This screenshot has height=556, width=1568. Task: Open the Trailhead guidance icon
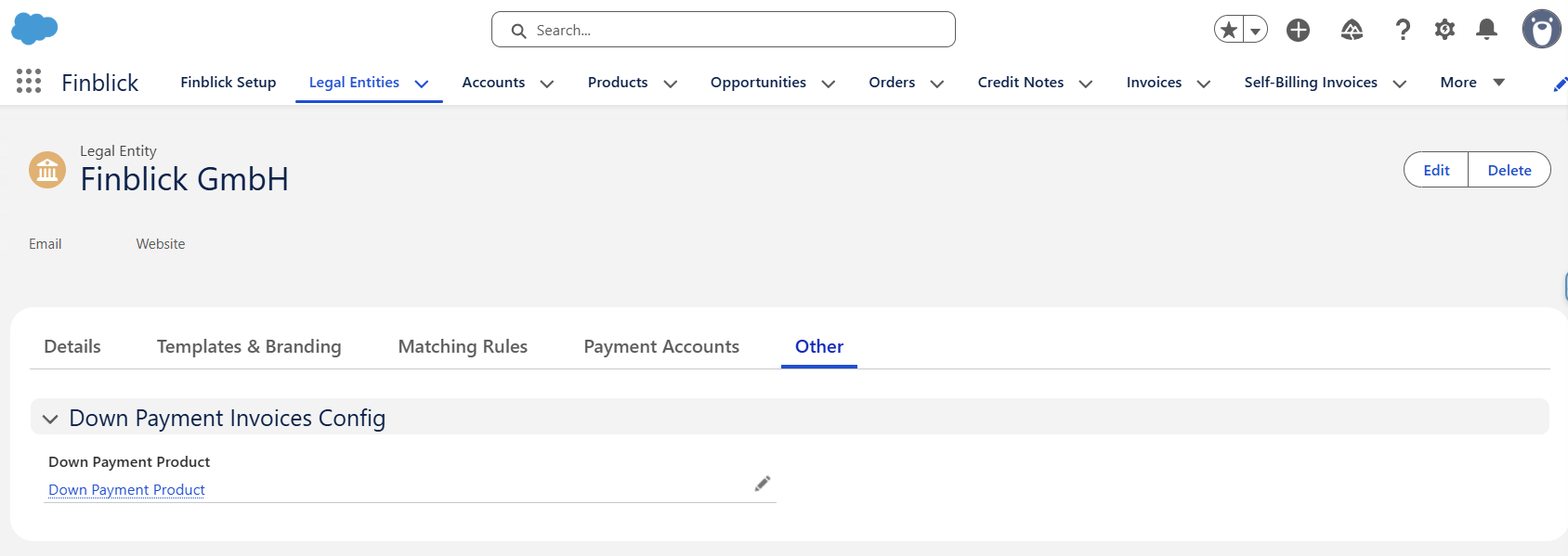click(1352, 30)
